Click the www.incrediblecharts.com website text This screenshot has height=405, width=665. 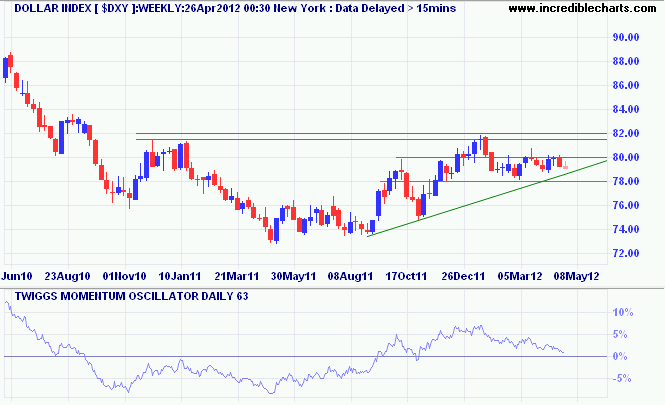(582, 8)
